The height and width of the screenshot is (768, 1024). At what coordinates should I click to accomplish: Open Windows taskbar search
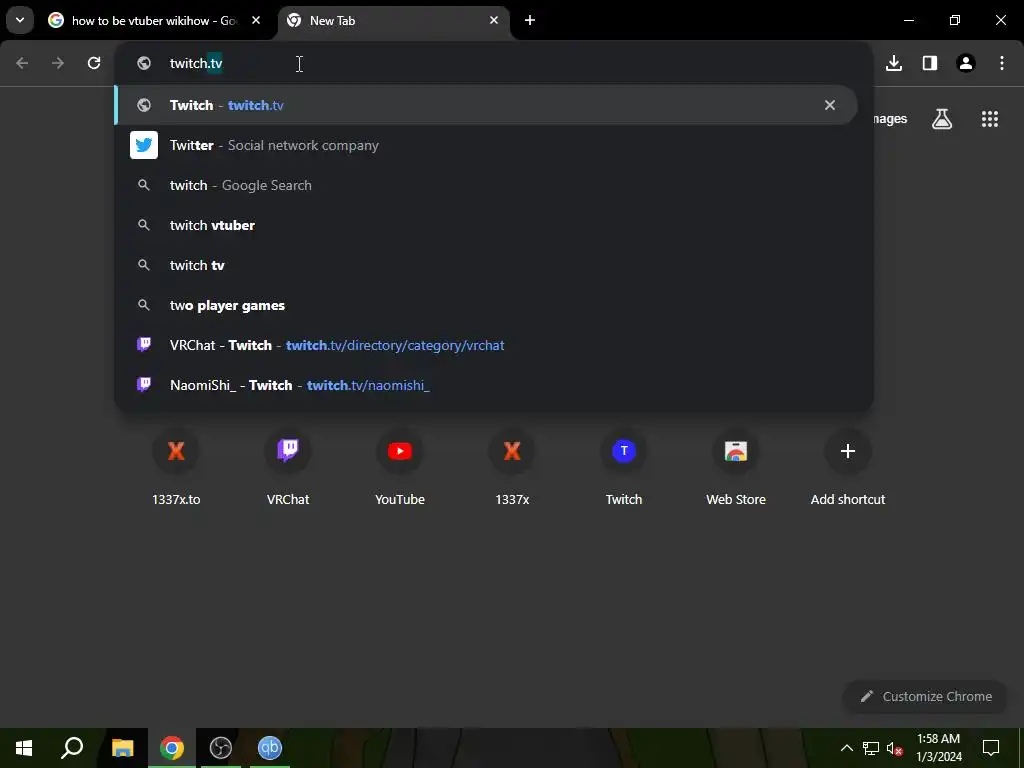coord(72,748)
